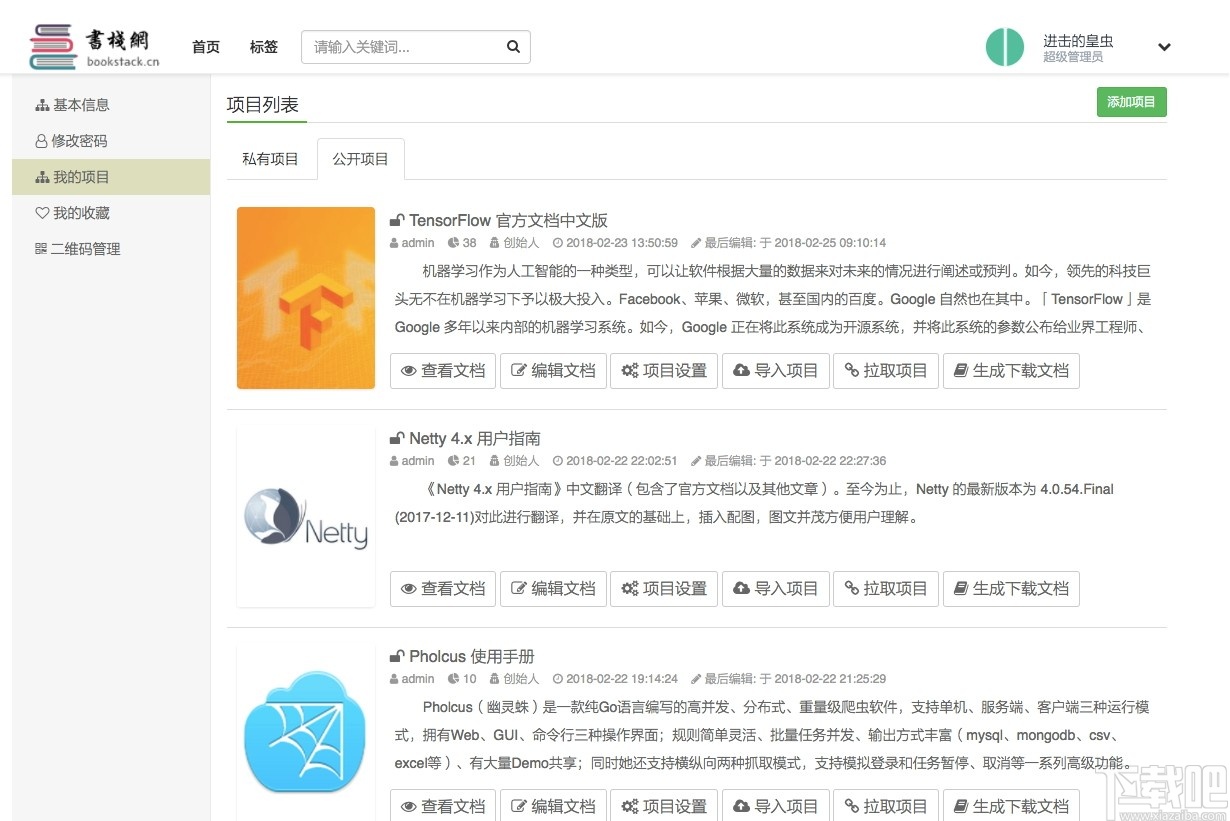The width and height of the screenshot is (1230, 821).
Task: Switch to the 公开项目 tab
Action: pos(360,158)
